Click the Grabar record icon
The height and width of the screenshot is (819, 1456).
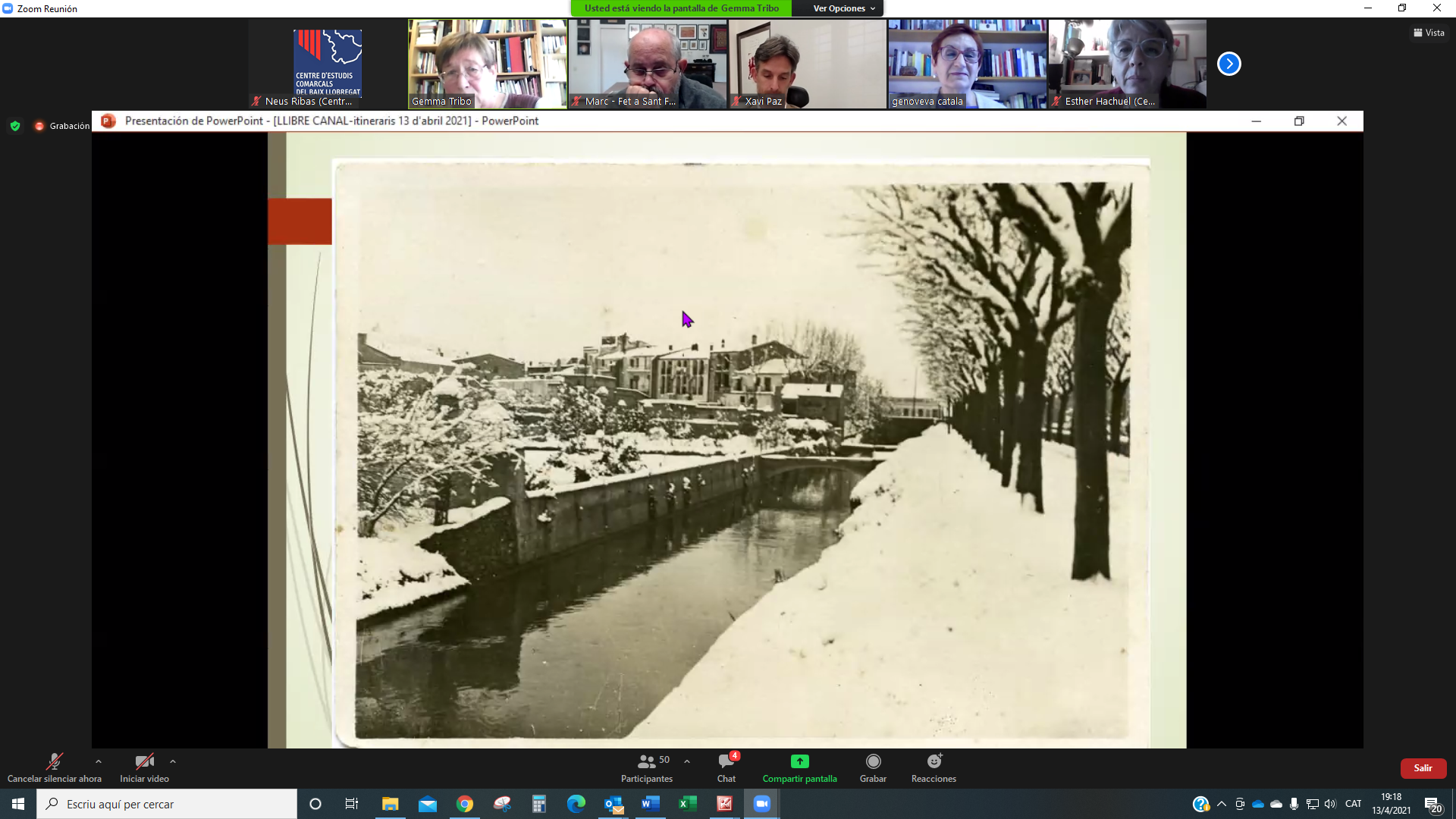point(873,761)
